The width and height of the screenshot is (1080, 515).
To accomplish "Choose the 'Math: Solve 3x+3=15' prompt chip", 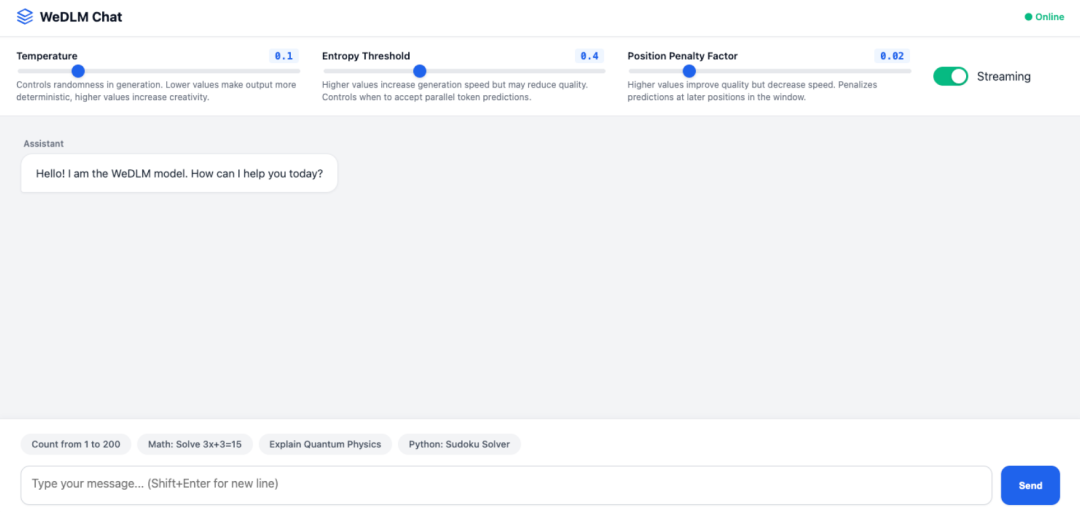I will (195, 444).
